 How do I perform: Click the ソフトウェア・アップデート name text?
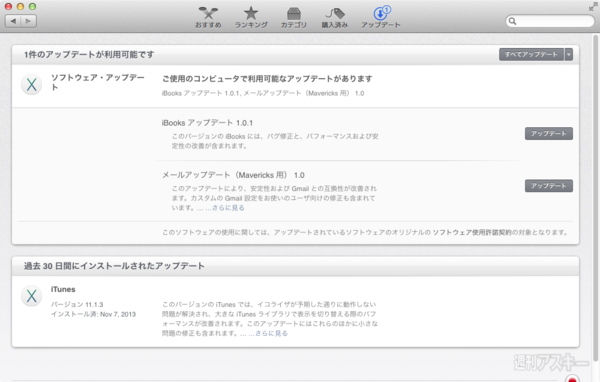pyautogui.click(x=98, y=82)
